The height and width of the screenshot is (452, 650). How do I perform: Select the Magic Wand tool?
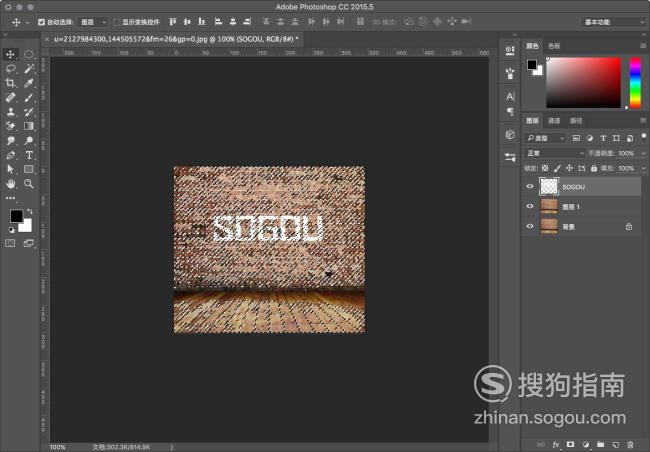point(29,69)
